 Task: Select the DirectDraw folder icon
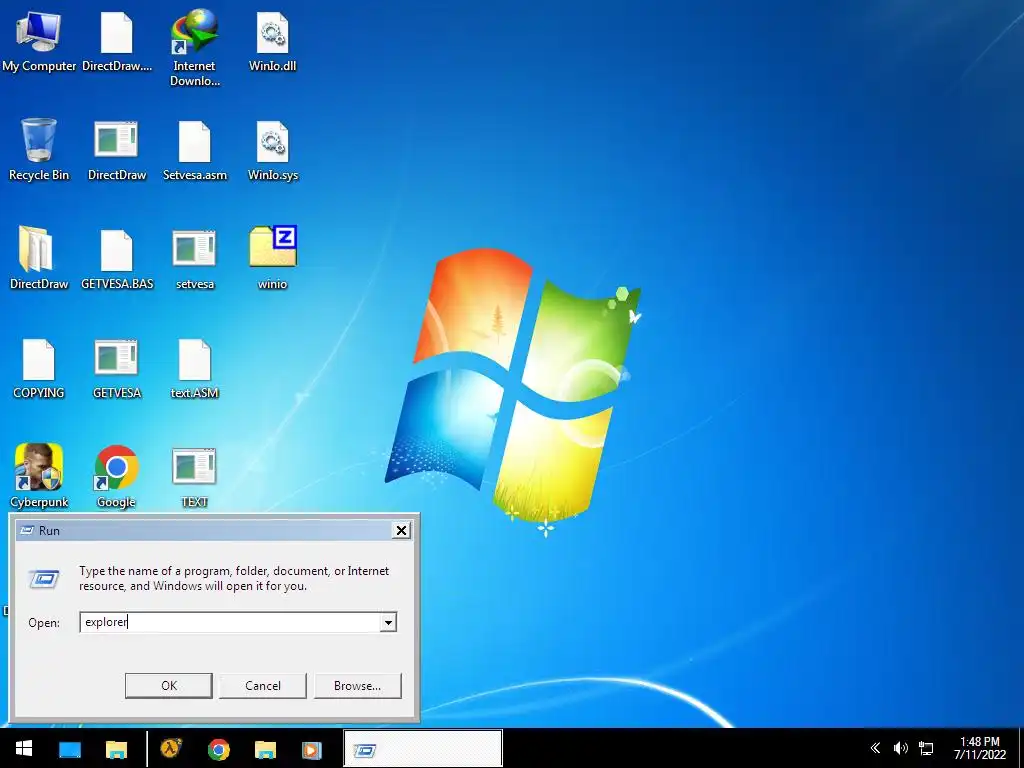click(39, 258)
